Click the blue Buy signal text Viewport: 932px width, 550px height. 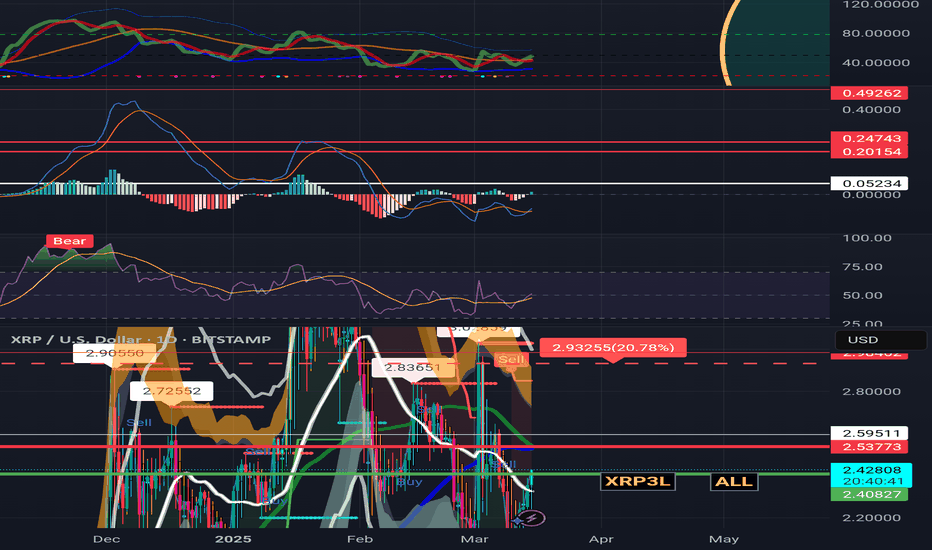click(x=409, y=482)
